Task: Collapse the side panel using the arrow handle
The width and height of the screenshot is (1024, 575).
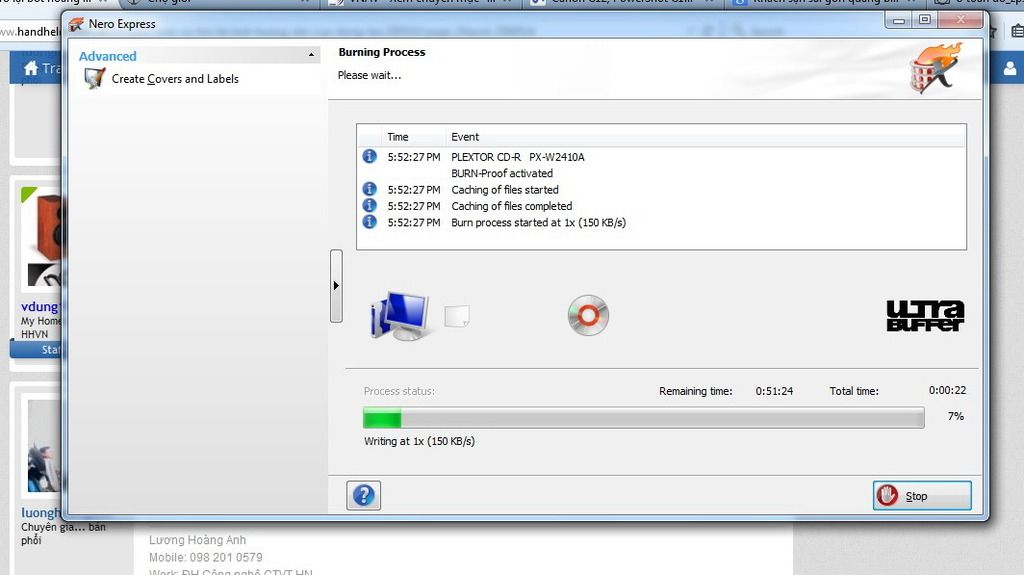Action: click(336, 286)
